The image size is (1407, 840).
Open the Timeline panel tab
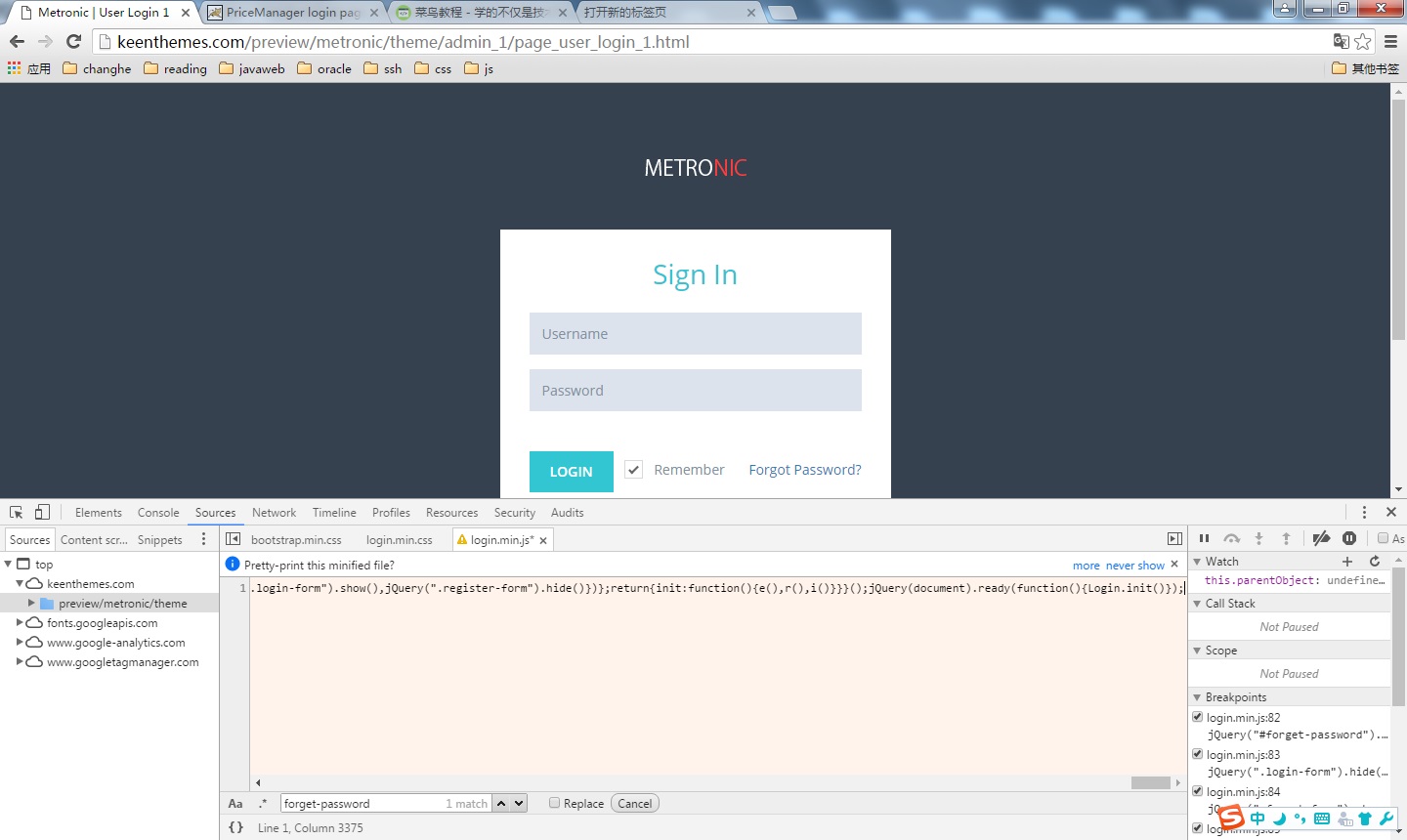334,512
